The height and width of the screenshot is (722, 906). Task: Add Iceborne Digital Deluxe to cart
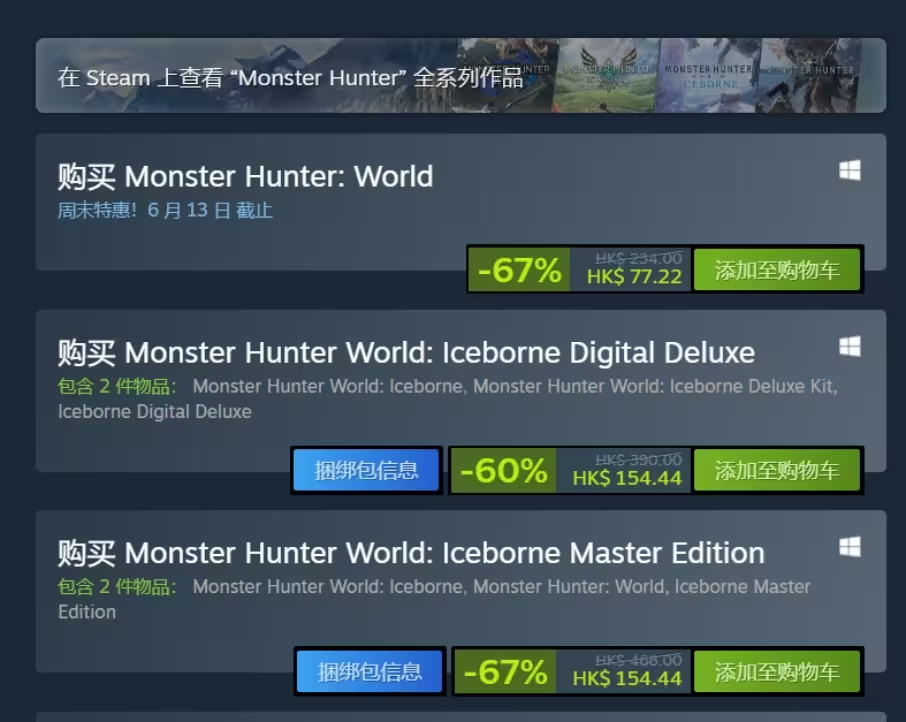(x=777, y=470)
